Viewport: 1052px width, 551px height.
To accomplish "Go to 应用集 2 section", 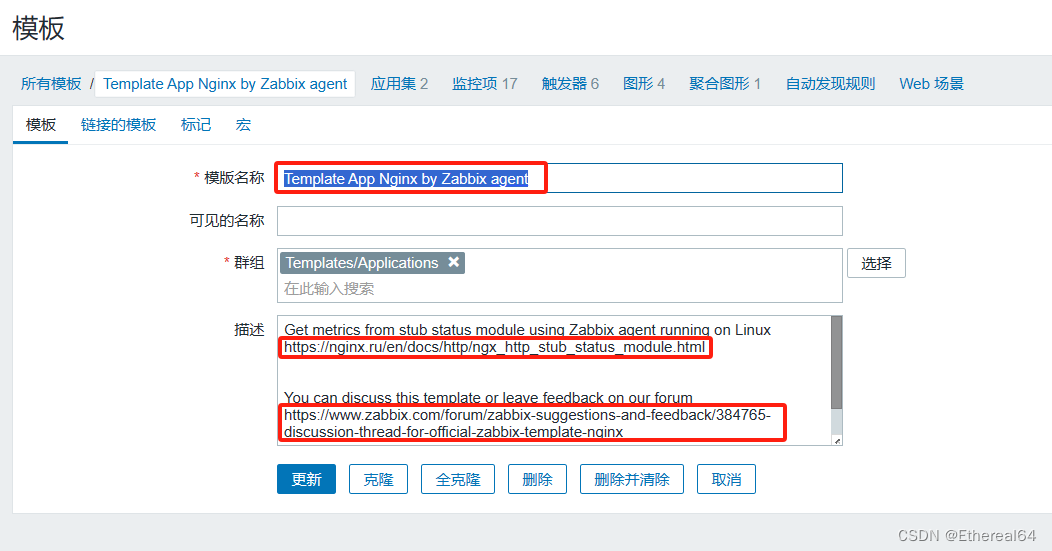I will [399, 84].
